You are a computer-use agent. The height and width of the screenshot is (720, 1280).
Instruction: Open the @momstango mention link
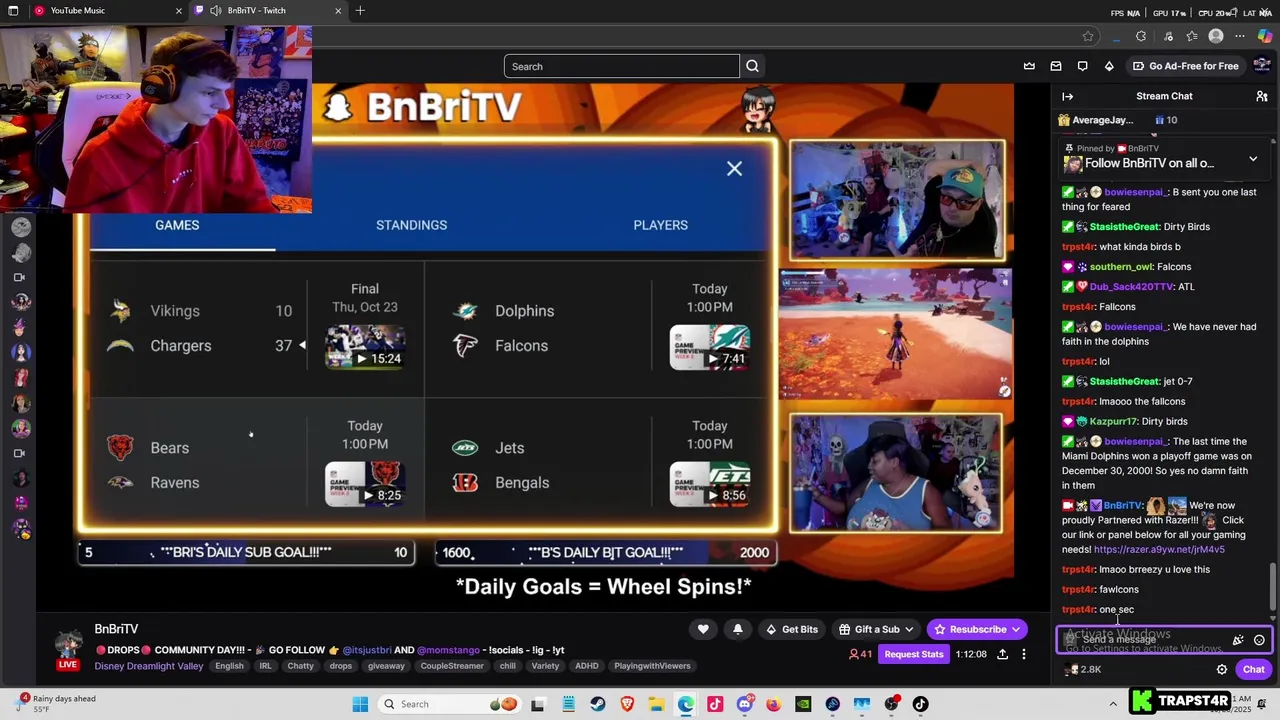[448, 650]
